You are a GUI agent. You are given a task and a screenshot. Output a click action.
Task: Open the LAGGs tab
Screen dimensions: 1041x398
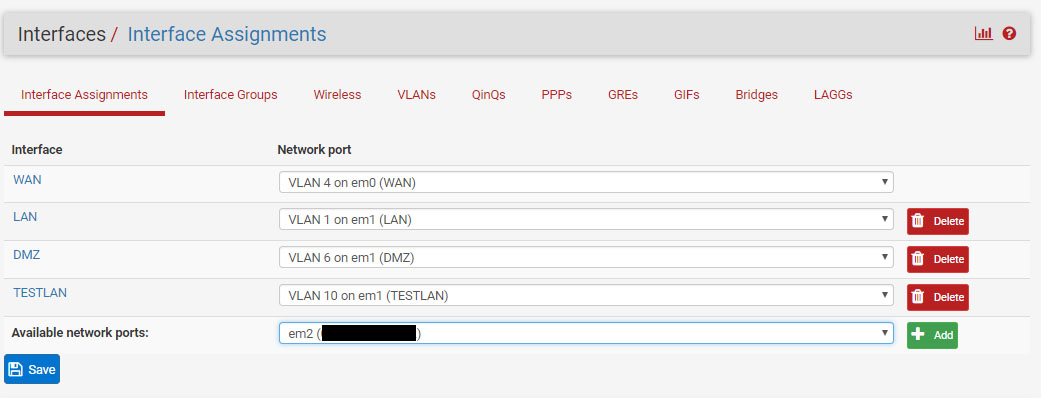tap(833, 95)
